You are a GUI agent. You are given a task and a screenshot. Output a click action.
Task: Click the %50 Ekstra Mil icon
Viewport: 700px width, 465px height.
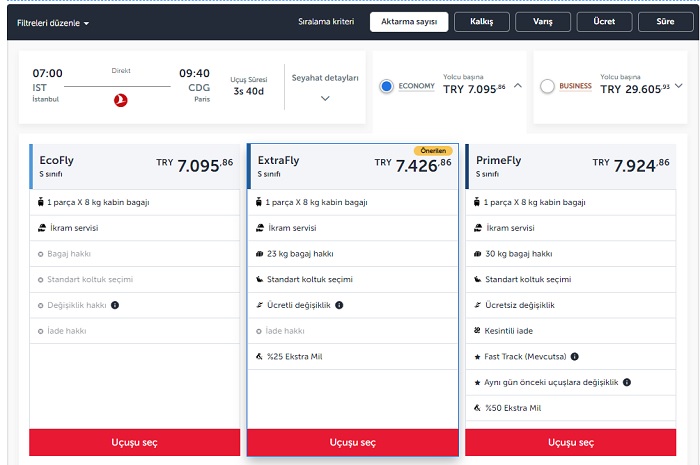click(477, 408)
